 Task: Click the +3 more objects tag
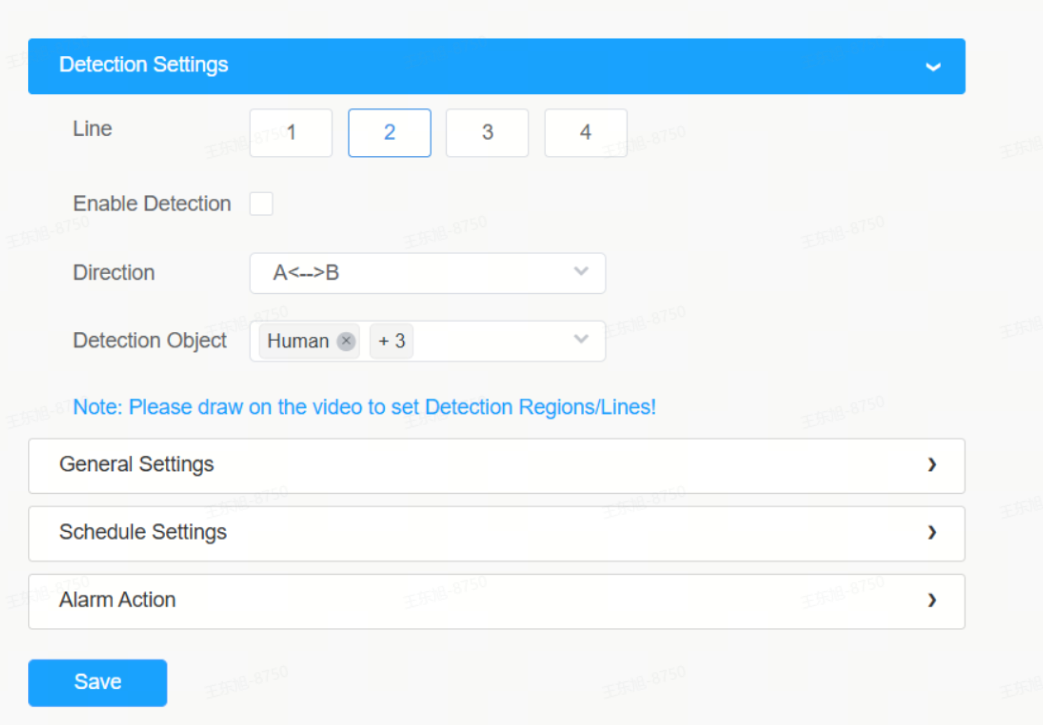click(x=391, y=341)
